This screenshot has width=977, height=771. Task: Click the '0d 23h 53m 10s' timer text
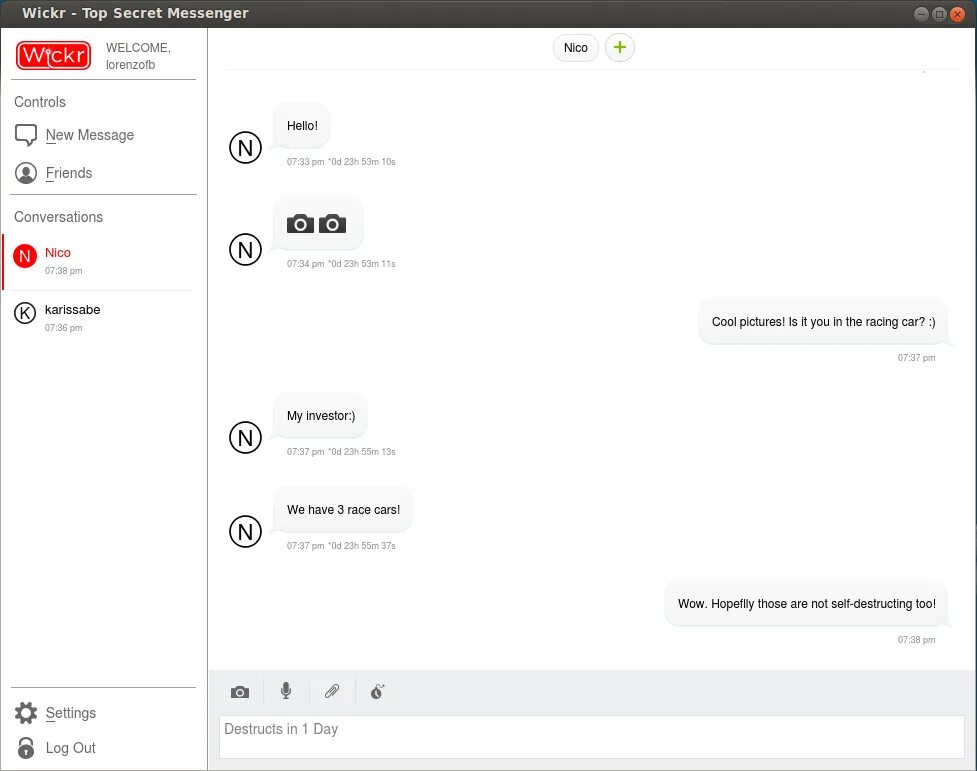point(363,162)
